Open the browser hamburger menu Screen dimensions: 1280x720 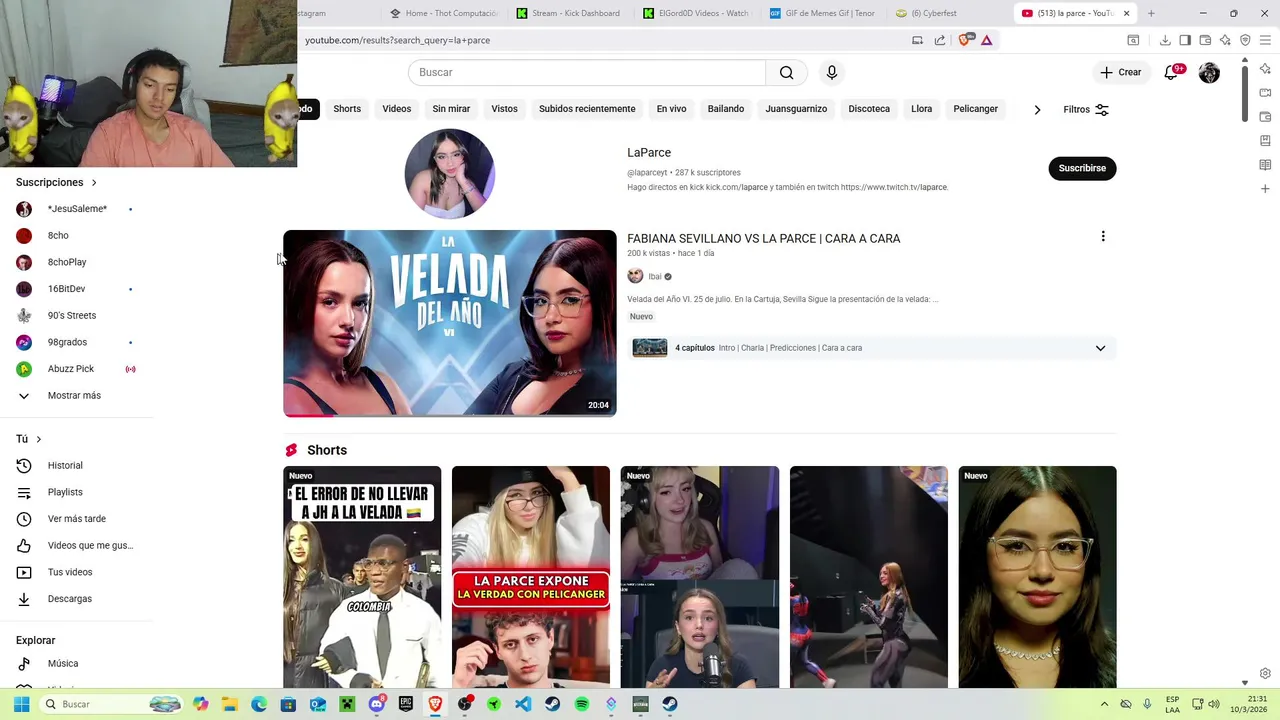[1265, 40]
